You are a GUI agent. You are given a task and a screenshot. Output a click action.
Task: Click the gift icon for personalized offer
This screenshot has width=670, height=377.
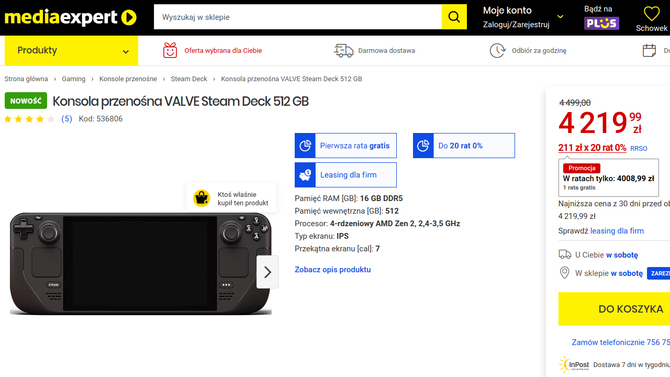pos(170,50)
